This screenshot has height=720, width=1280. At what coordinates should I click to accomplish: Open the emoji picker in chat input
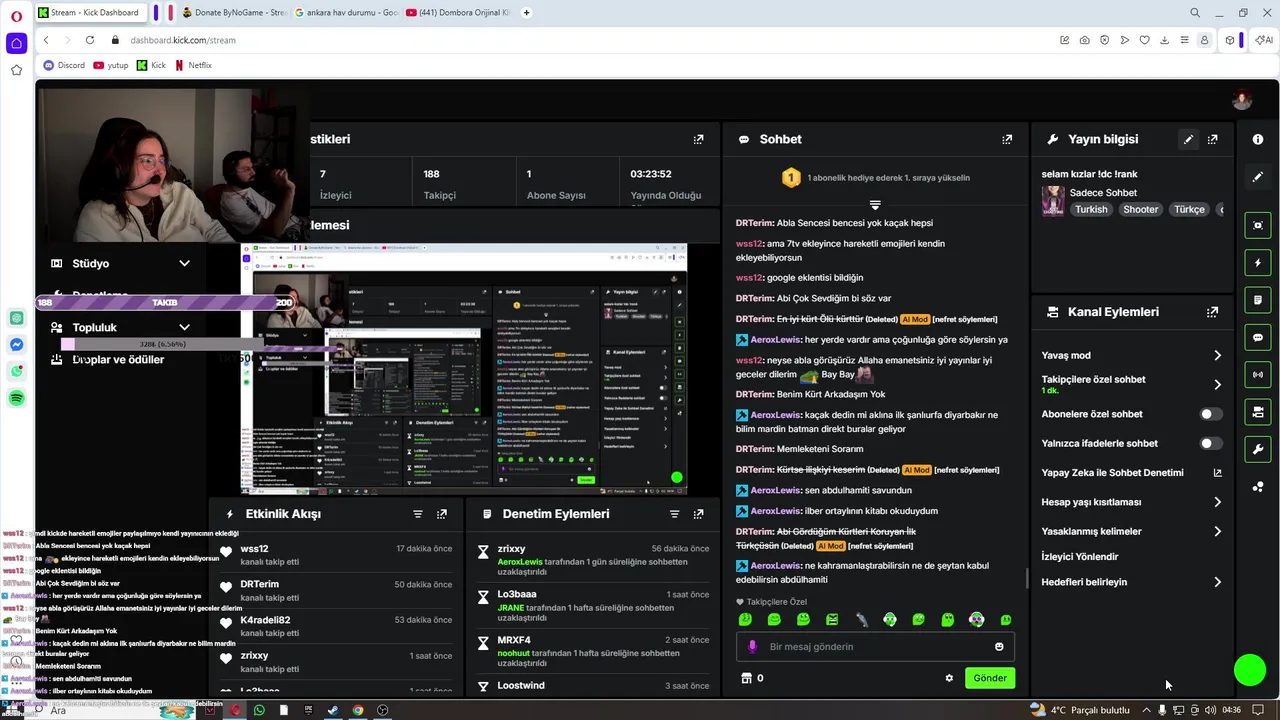pyautogui.click(x=999, y=647)
